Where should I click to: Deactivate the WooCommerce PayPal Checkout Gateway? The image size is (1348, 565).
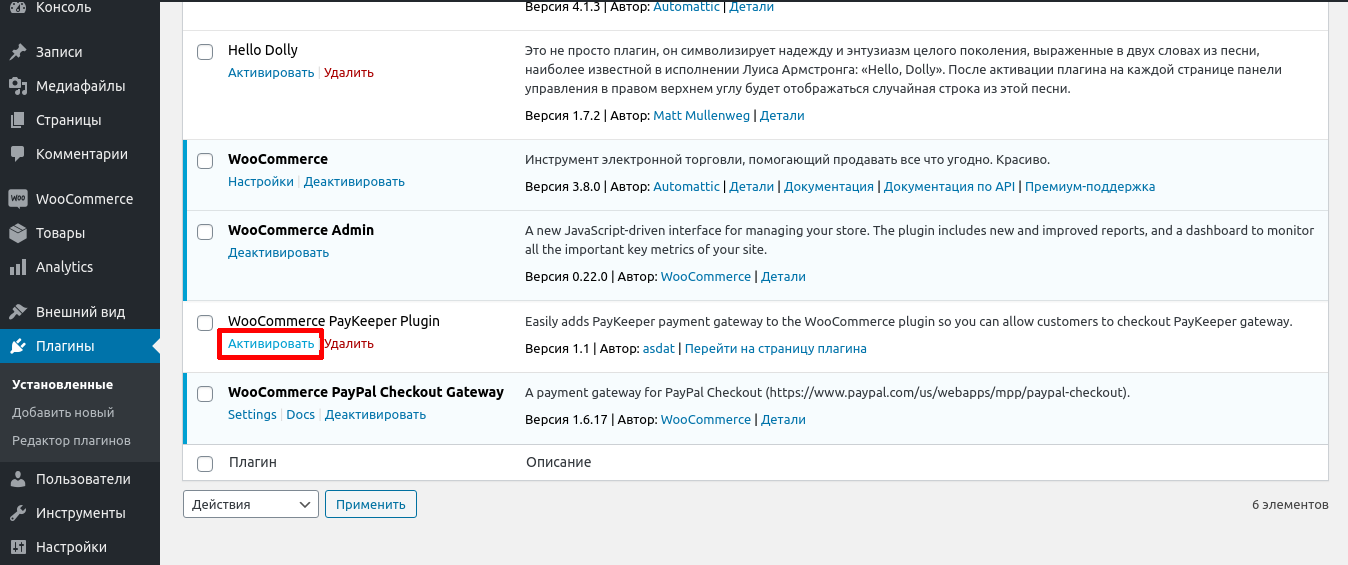[375, 415]
